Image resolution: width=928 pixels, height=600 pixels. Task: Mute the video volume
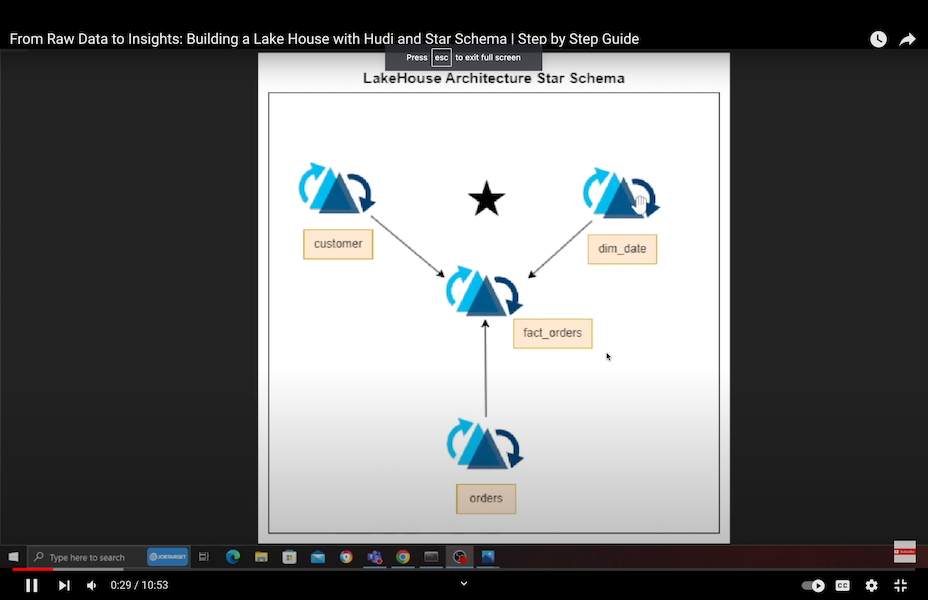pos(91,585)
